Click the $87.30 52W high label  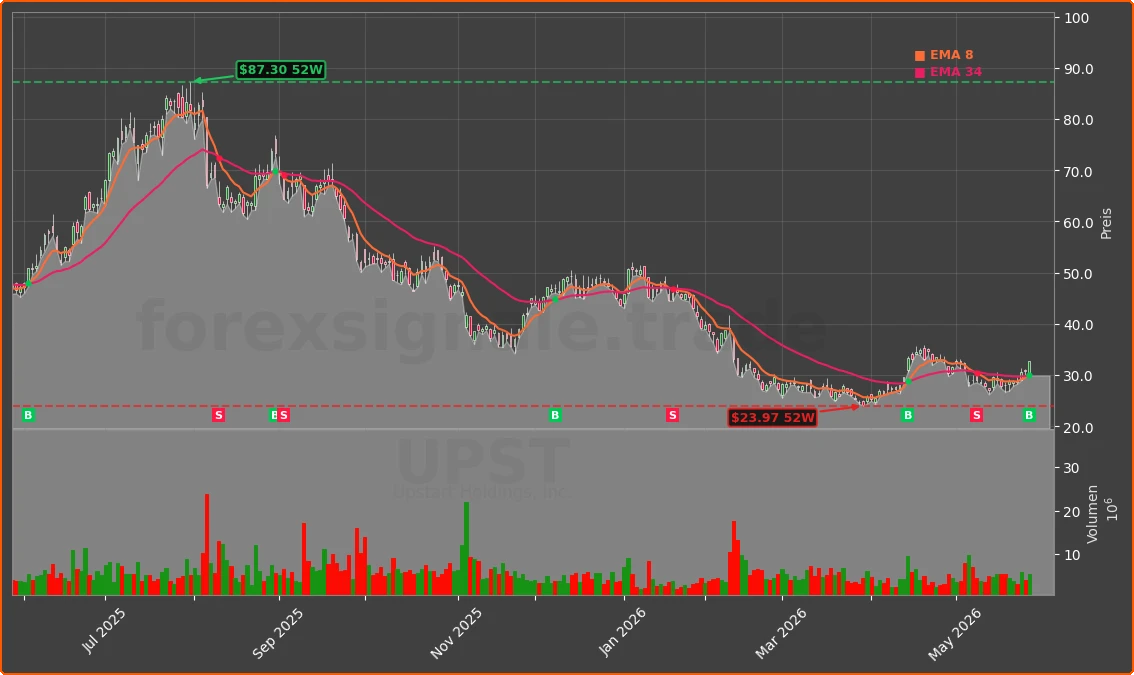281,70
